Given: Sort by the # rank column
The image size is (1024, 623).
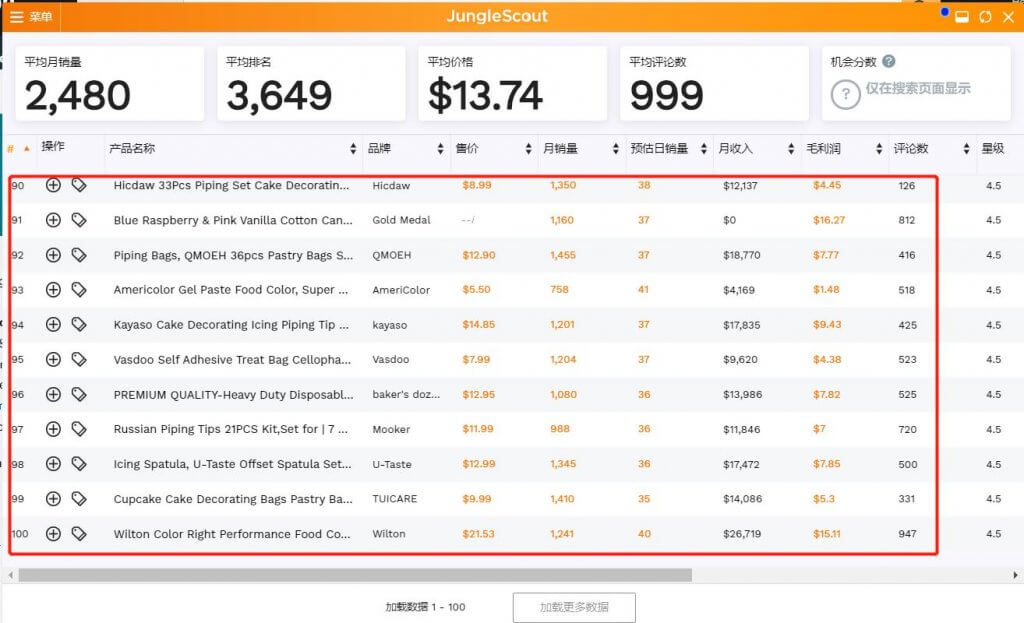Looking at the screenshot, I should tap(18, 149).
